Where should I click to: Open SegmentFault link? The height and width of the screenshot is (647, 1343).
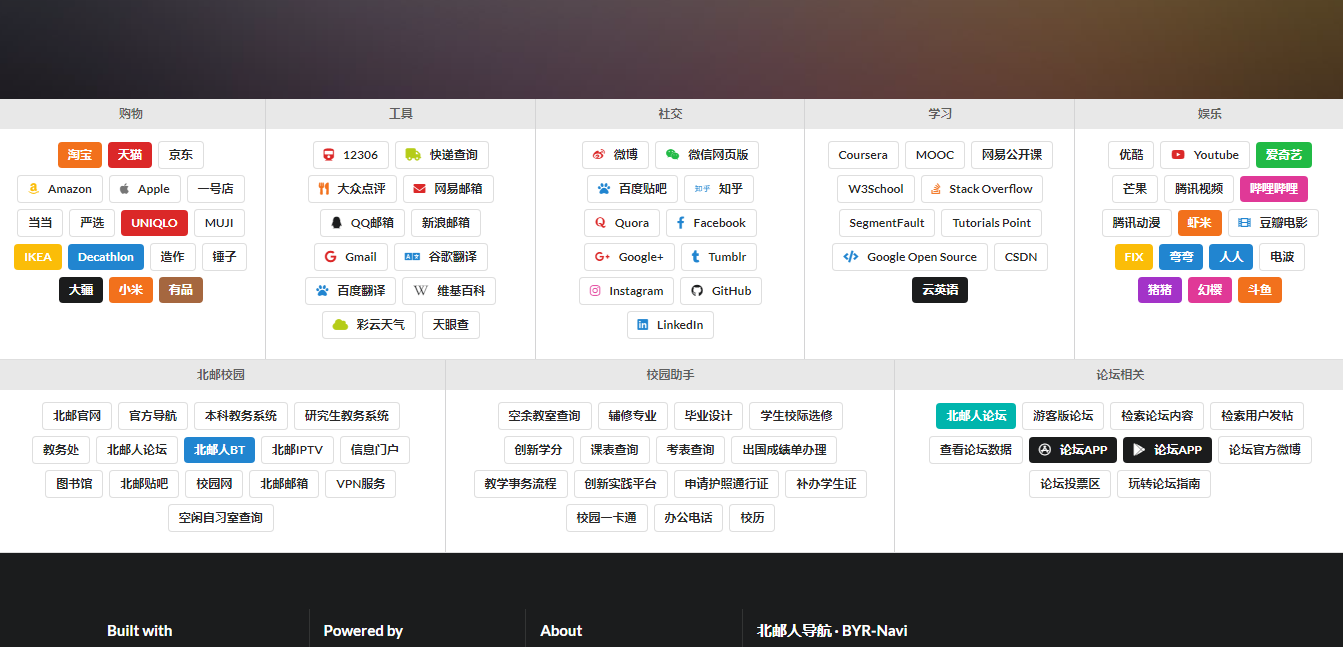887,223
